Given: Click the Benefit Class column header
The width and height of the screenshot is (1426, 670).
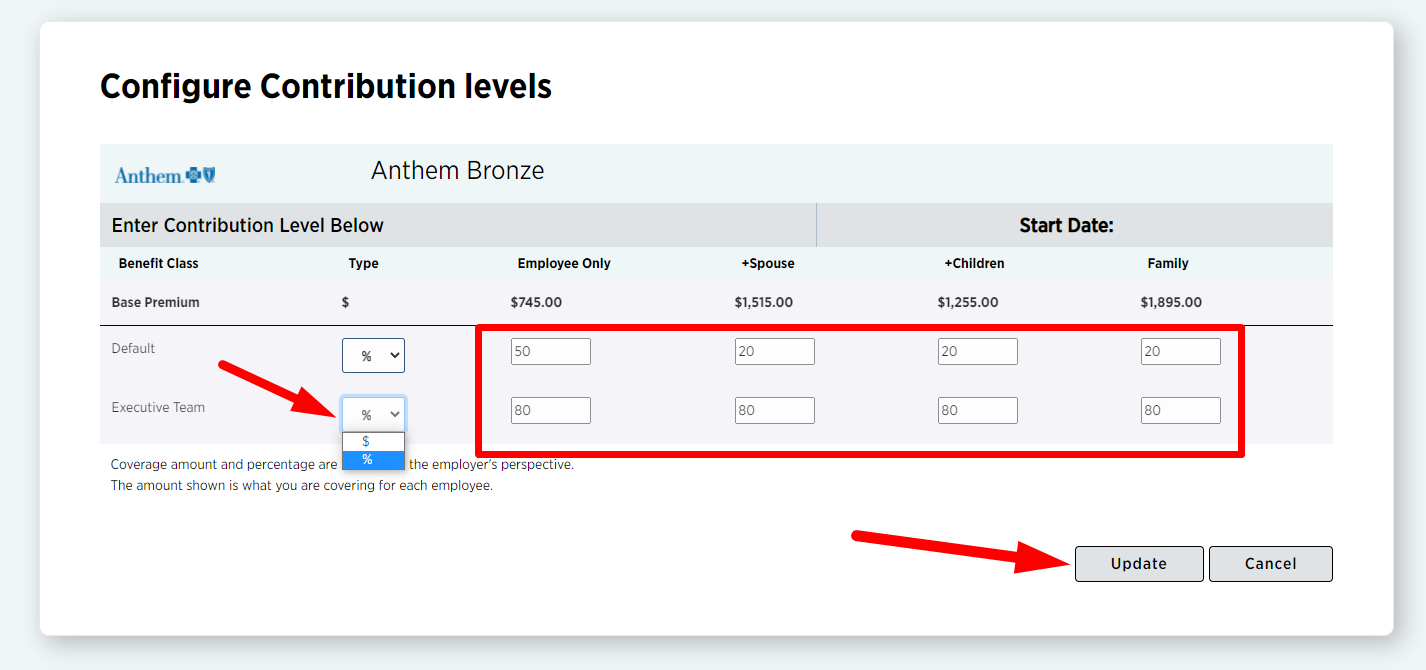Looking at the screenshot, I should (x=158, y=264).
